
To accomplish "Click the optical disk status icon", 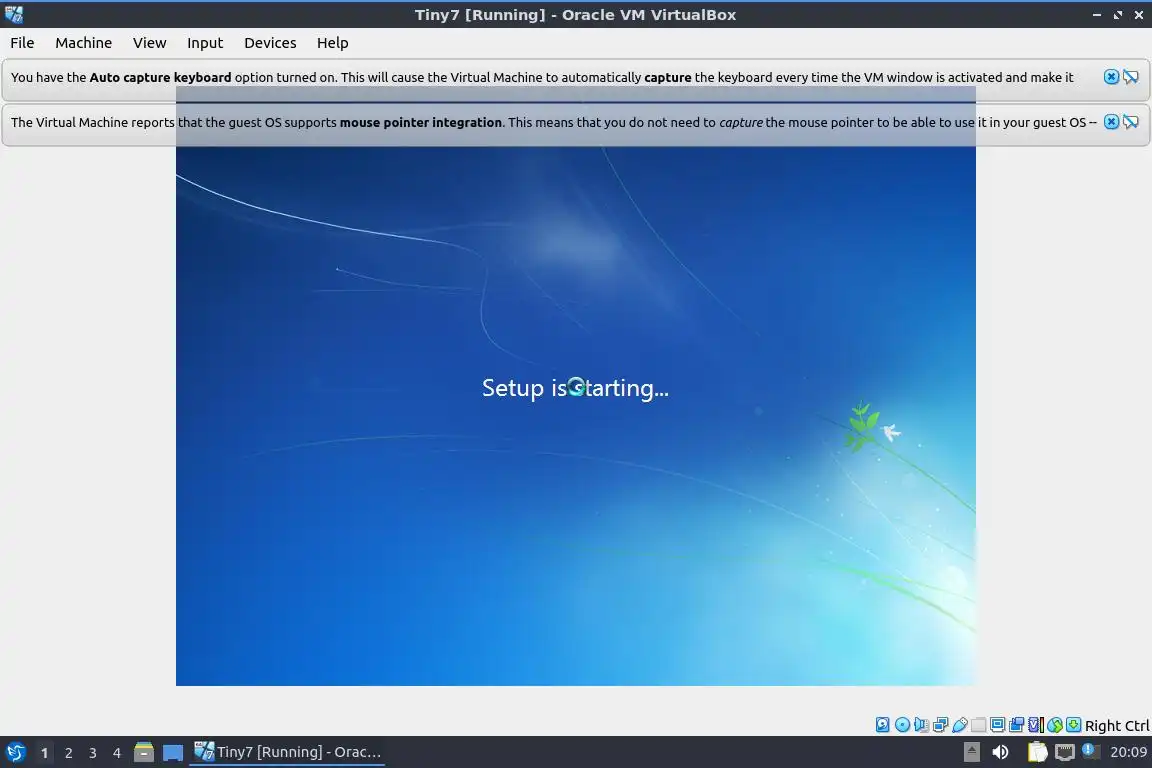I will point(903,725).
